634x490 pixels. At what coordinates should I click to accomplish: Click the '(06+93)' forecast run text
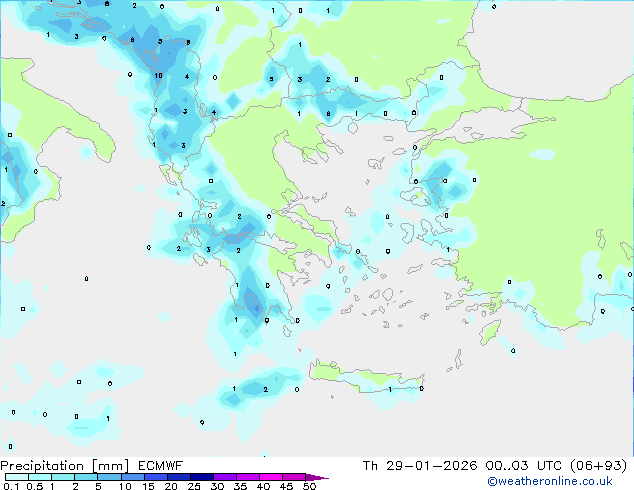[x=598, y=466]
